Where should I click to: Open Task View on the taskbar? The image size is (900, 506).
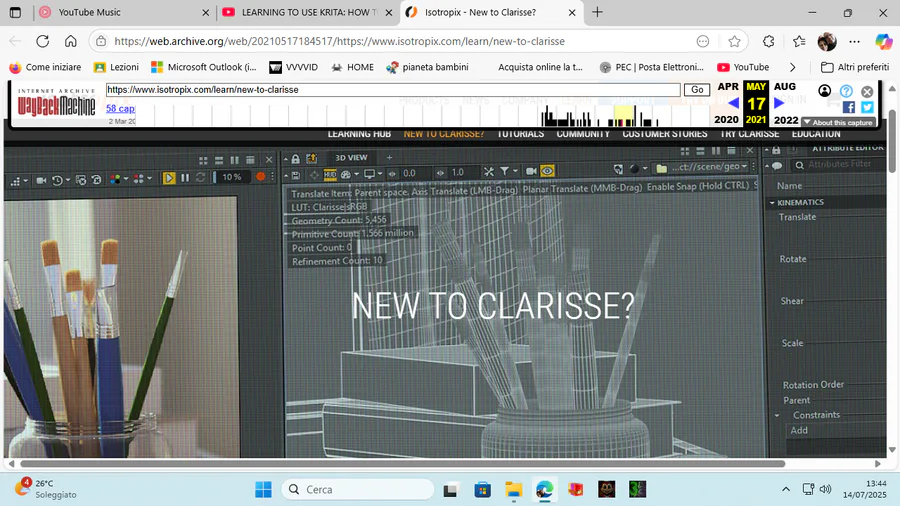click(x=450, y=489)
